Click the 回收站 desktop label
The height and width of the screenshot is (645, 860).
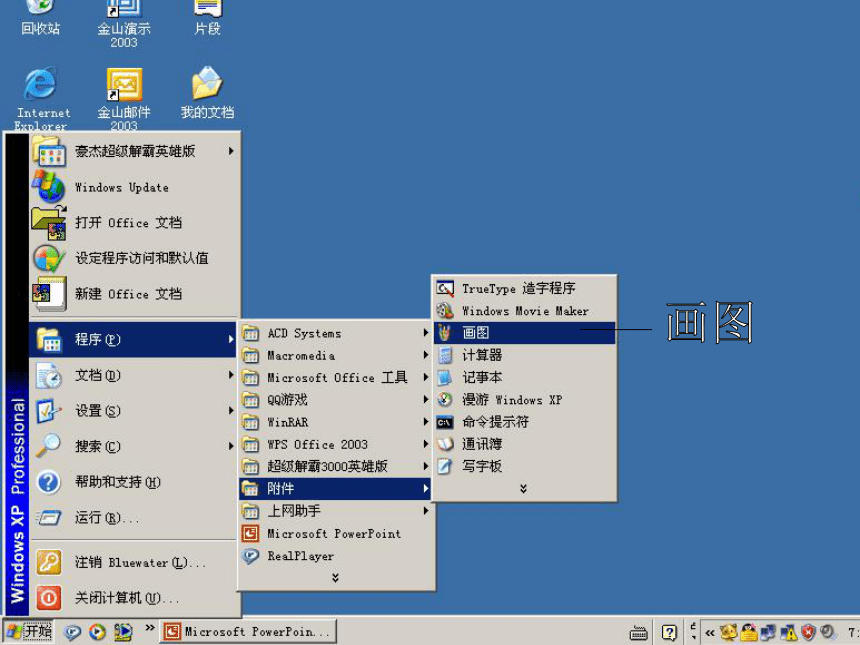pyautogui.click(x=41, y=29)
